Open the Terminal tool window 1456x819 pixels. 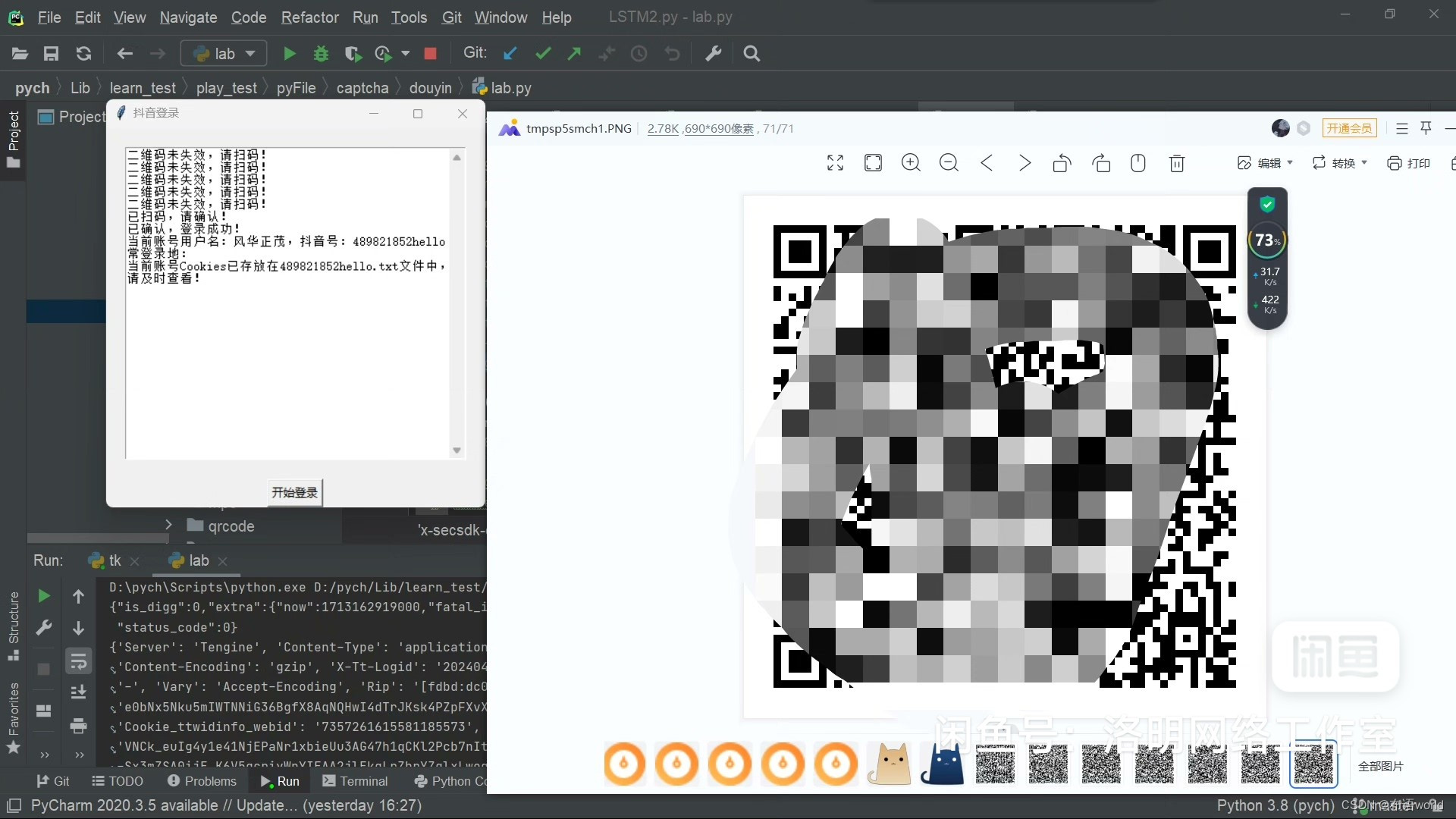[355, 781]
